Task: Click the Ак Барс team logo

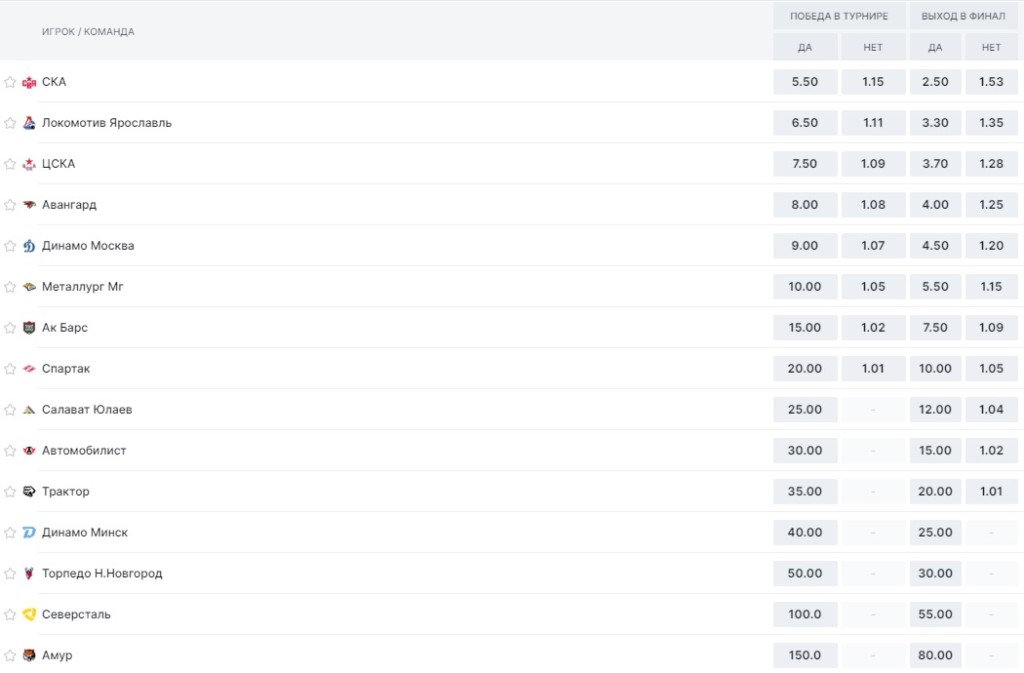Action: point(29,328)
